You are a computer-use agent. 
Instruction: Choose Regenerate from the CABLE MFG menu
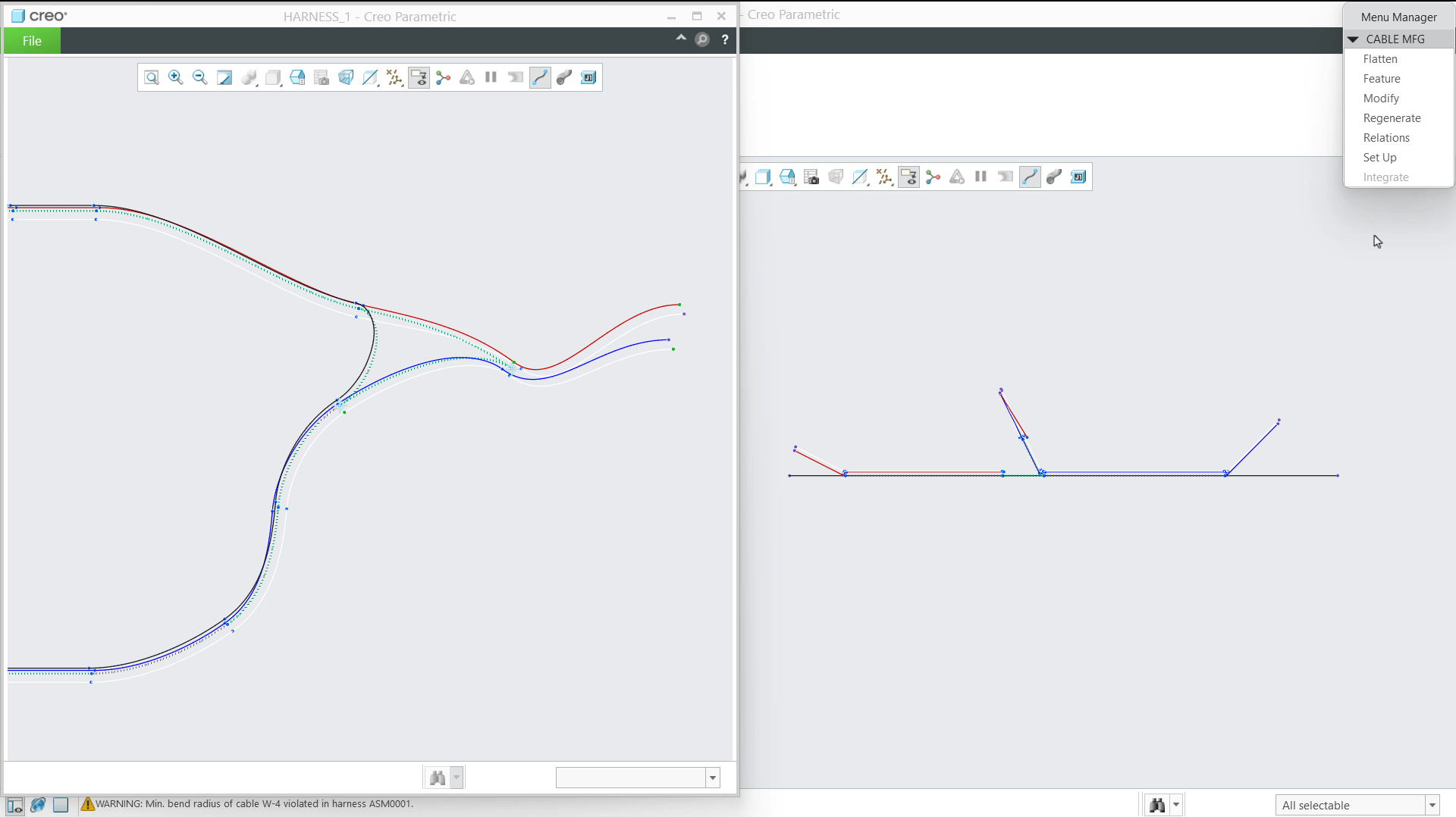click(1392, 118)
